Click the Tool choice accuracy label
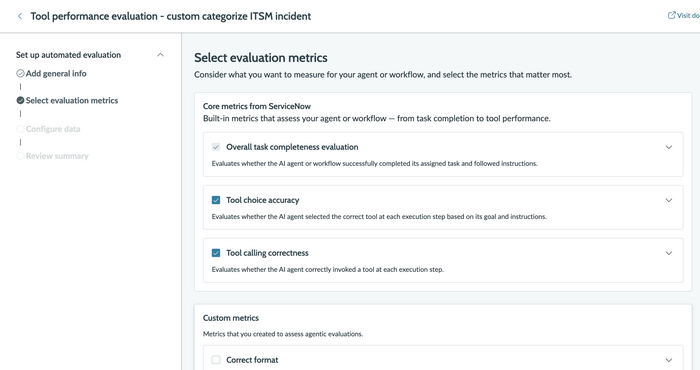The image size is (700, 370). click(262, 200)
